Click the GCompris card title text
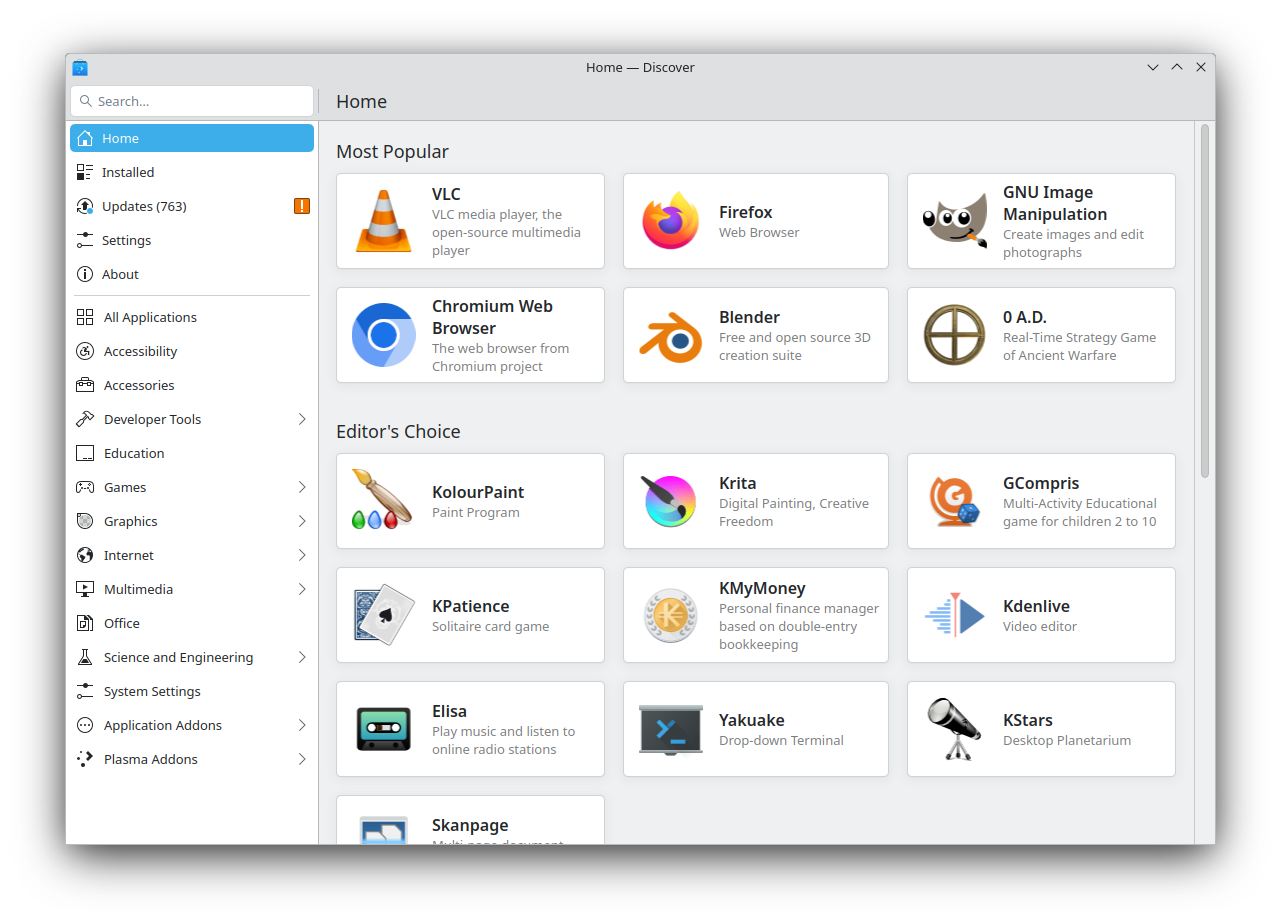1281x922 pixels. (x=1041, y=483)
